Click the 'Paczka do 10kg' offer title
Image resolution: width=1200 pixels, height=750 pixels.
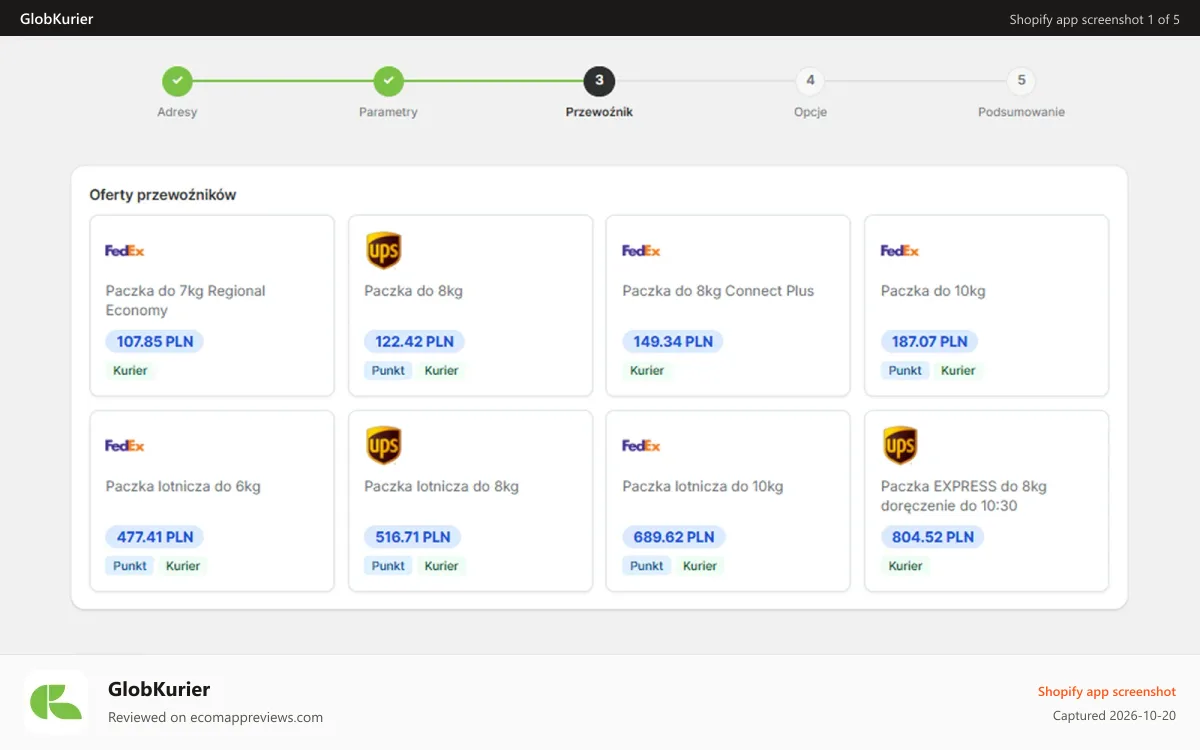click(933, 291)
